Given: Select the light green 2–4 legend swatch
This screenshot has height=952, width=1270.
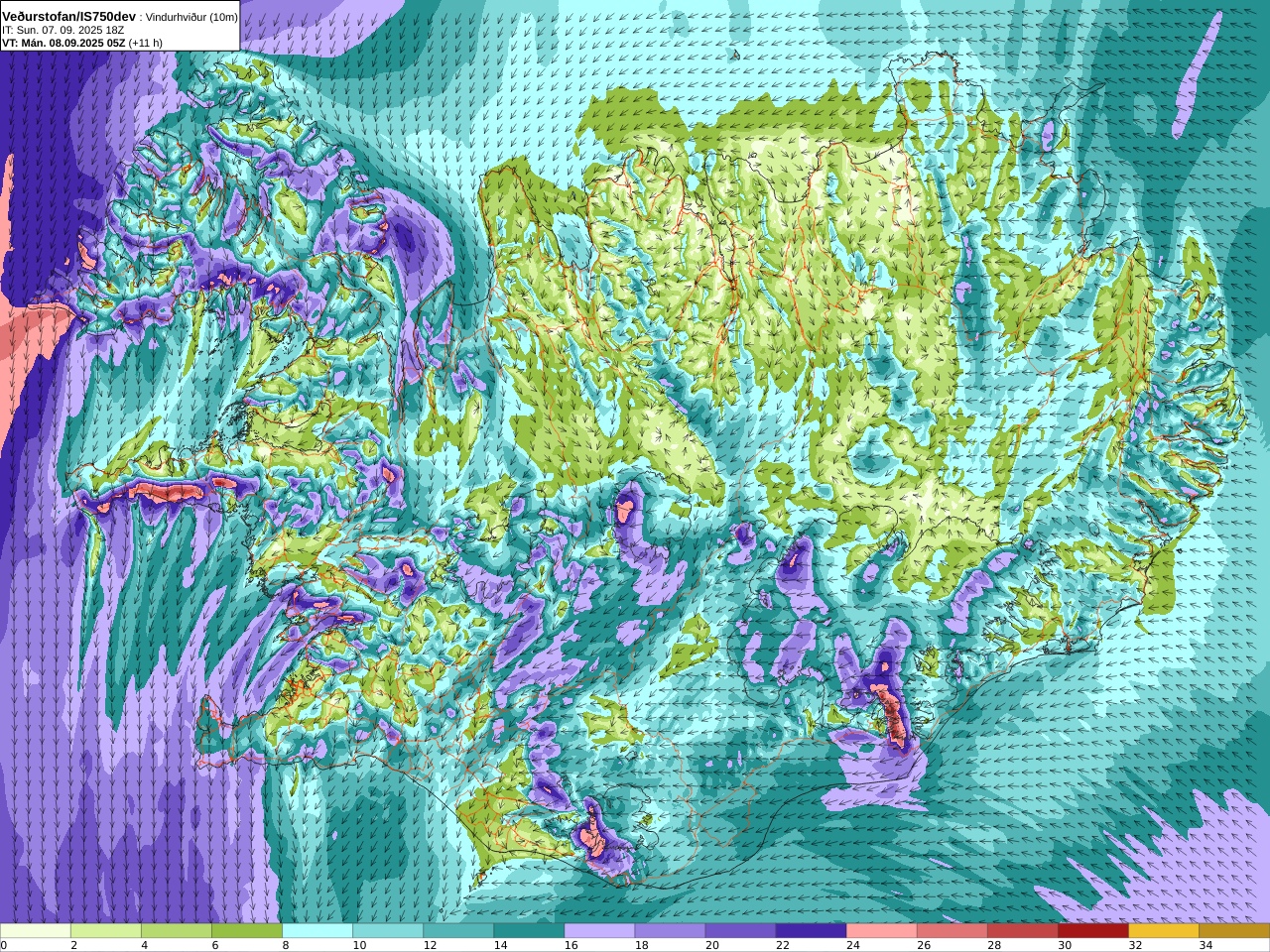Looking at the screenshot, I should point(106,931).
